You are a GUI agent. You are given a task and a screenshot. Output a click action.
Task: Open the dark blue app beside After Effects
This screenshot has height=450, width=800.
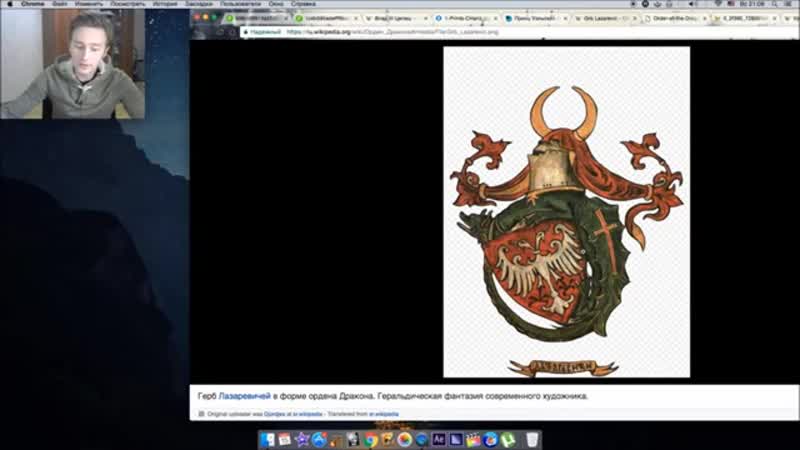pos(456,439)
